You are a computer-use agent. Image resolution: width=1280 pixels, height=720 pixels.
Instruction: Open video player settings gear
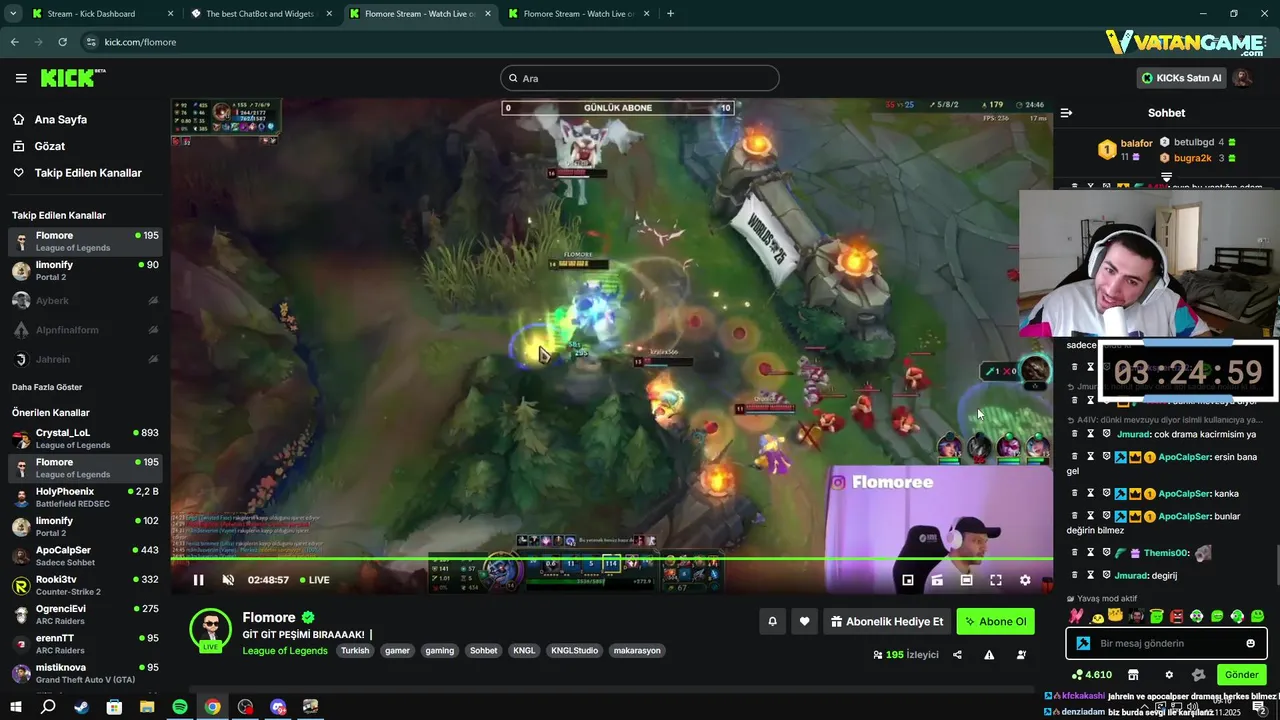(x=1025, y=580)
